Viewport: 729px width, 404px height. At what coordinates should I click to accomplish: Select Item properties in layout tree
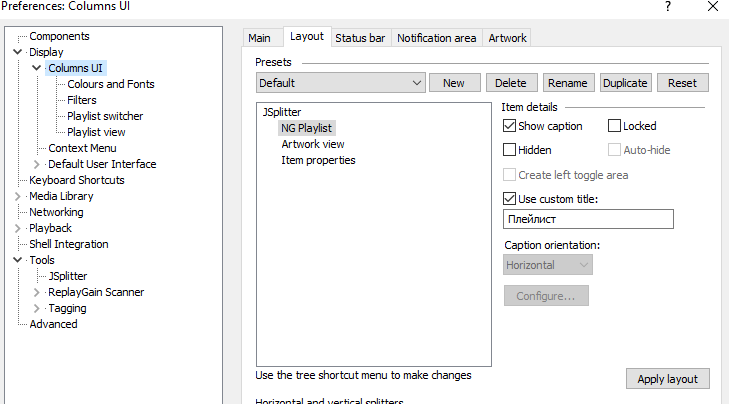pos(318,160)
